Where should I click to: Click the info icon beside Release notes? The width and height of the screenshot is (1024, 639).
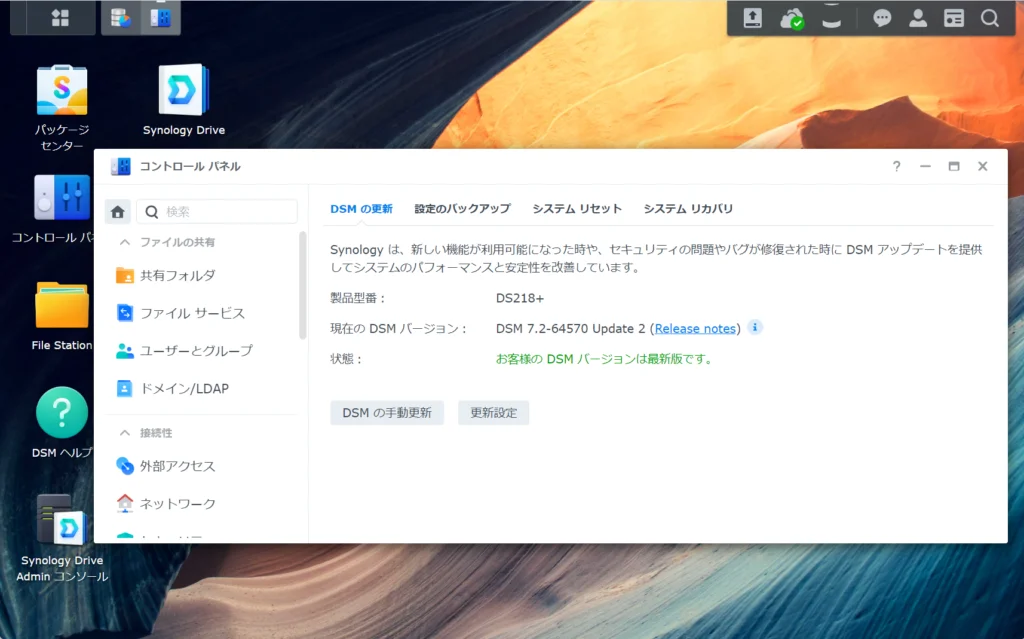pos(755,327)
